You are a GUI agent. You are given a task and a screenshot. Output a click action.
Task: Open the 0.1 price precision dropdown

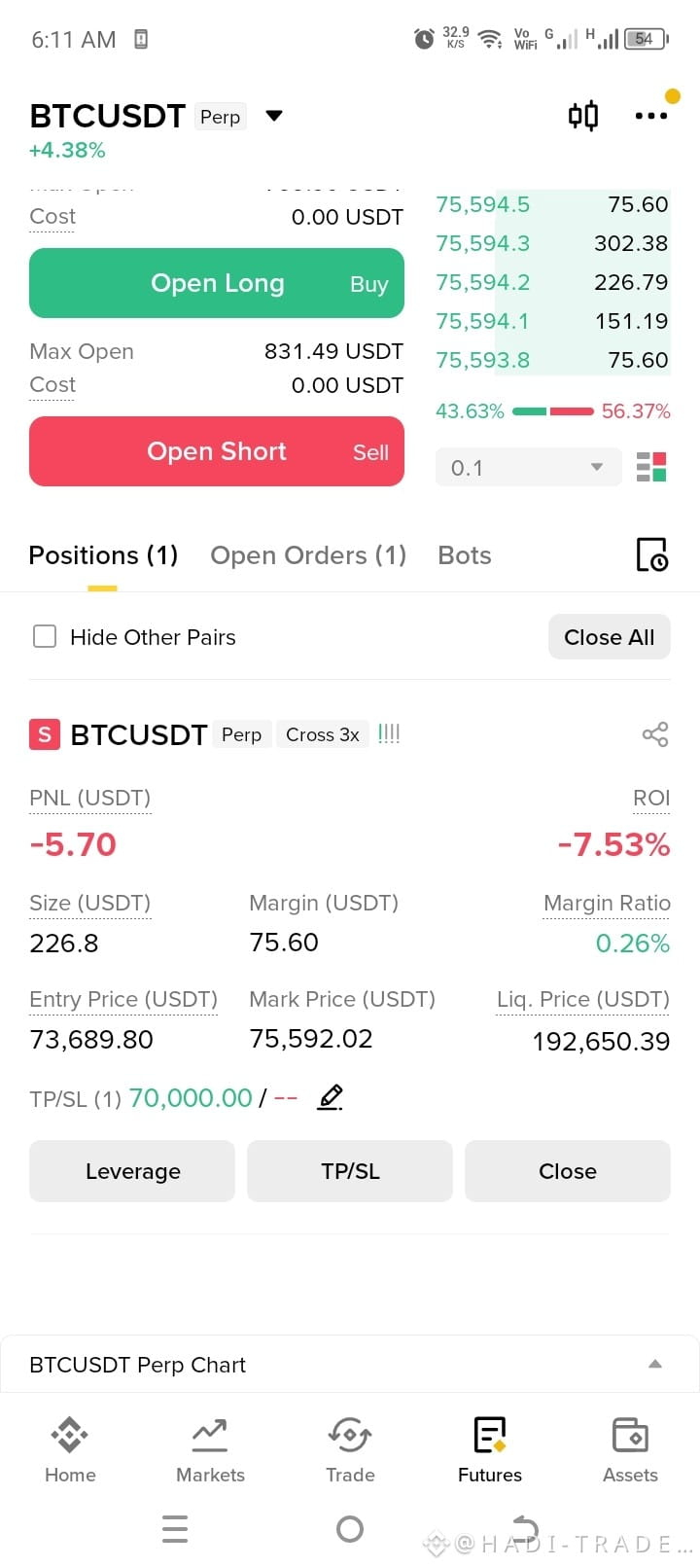[x=528, y=467]
